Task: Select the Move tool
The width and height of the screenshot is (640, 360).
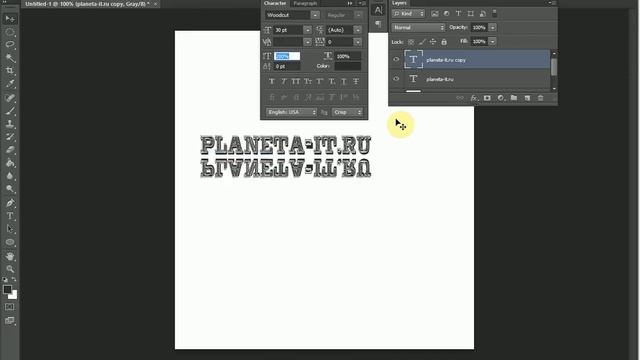Action: click(10, 19)
